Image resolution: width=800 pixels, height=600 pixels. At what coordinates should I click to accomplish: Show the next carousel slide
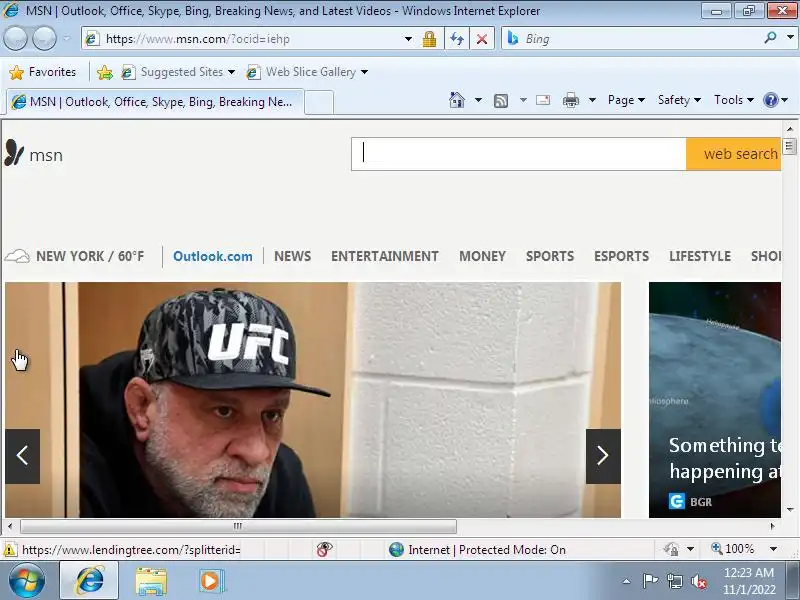(603, 456)
